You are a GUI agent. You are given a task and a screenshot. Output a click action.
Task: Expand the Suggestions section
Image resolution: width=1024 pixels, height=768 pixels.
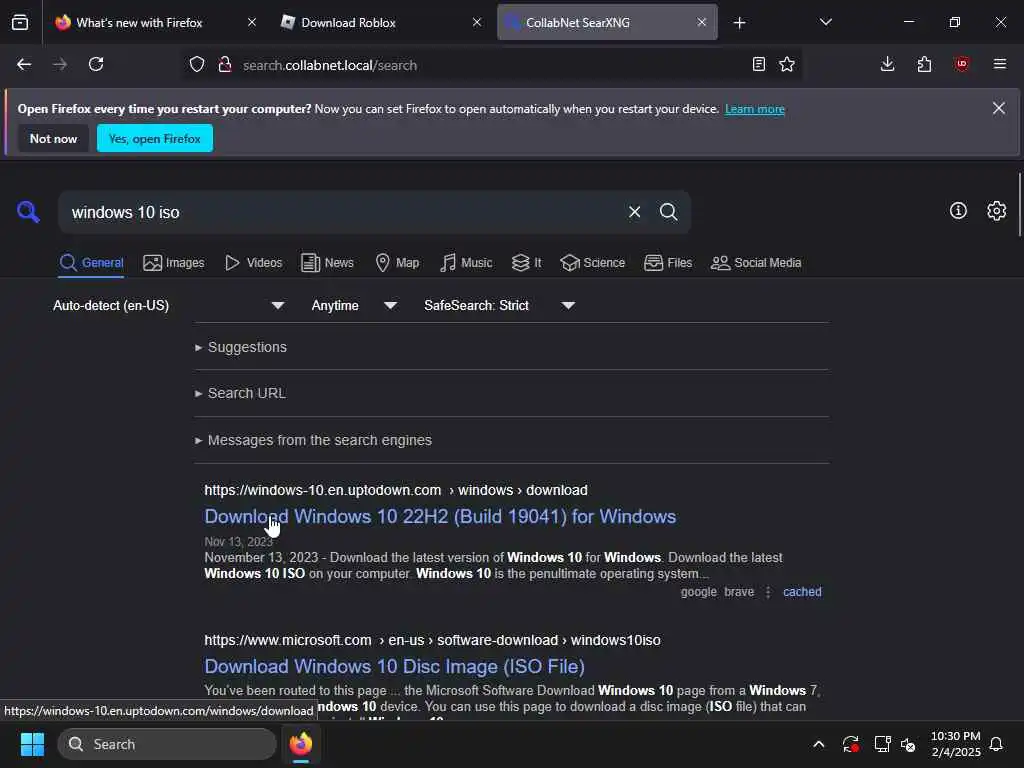coord(241,347)
